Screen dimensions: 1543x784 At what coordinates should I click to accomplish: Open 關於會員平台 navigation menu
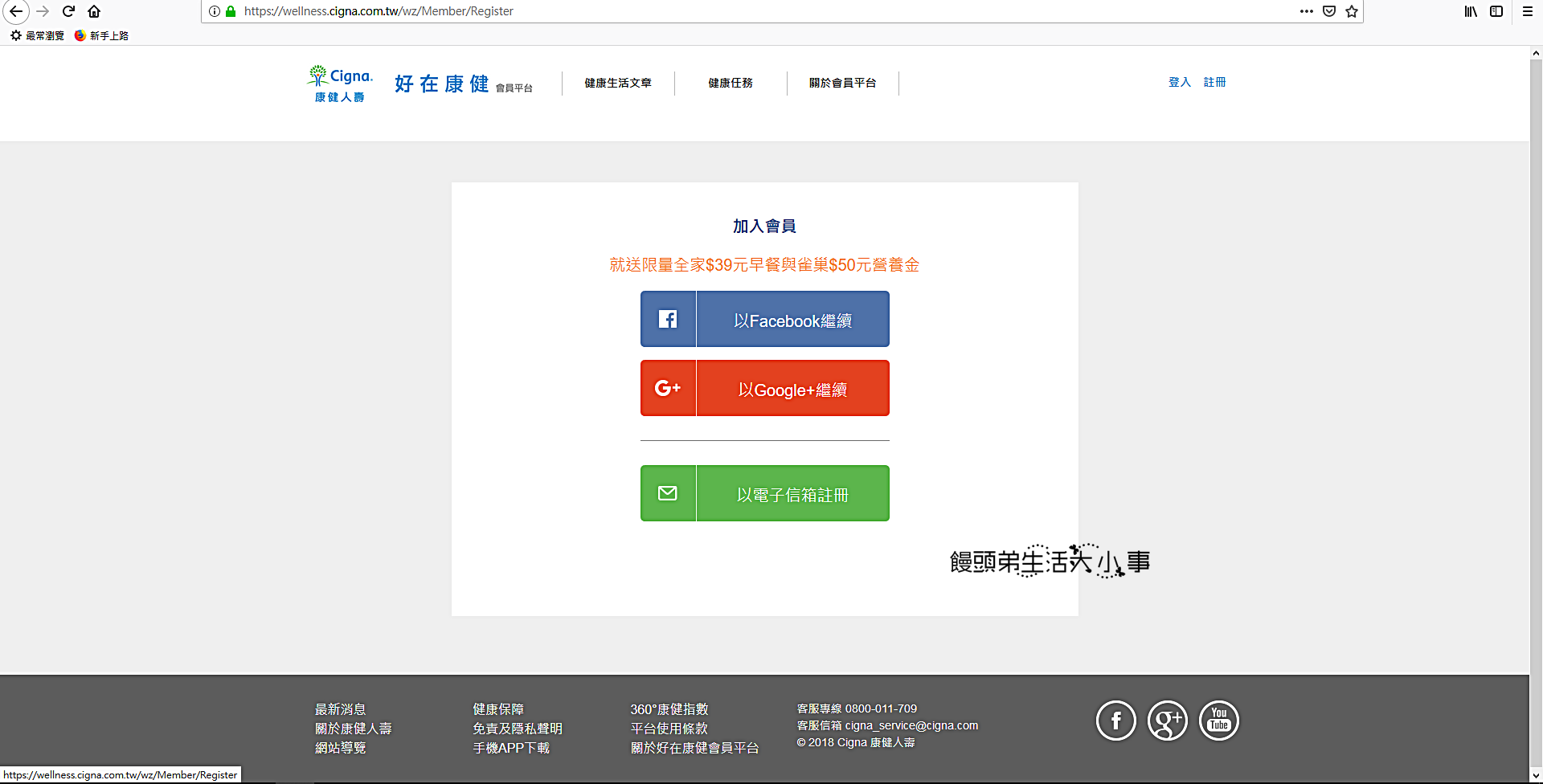842,83
